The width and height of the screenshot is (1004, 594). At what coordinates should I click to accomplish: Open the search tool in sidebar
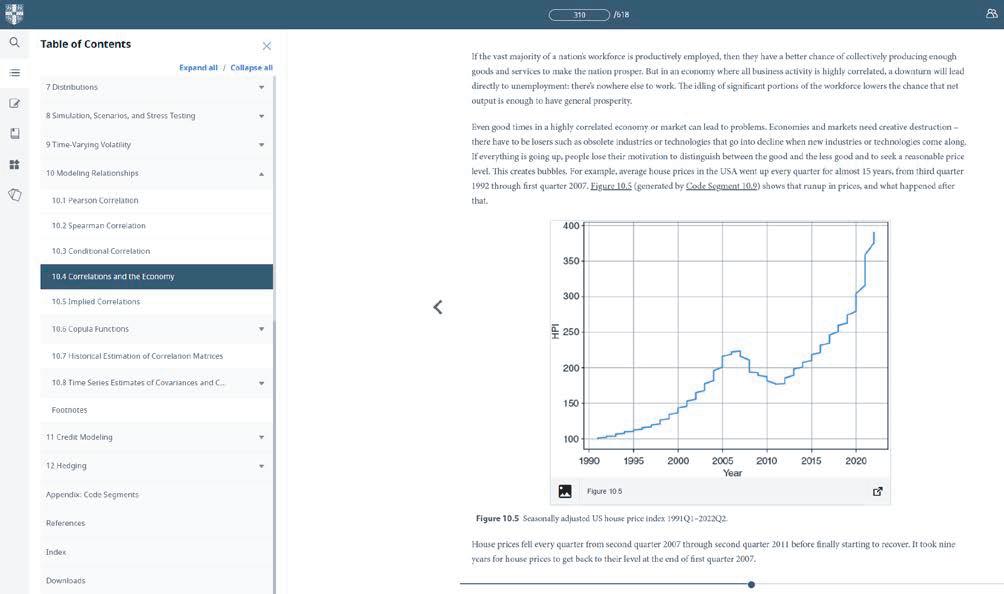14,42
